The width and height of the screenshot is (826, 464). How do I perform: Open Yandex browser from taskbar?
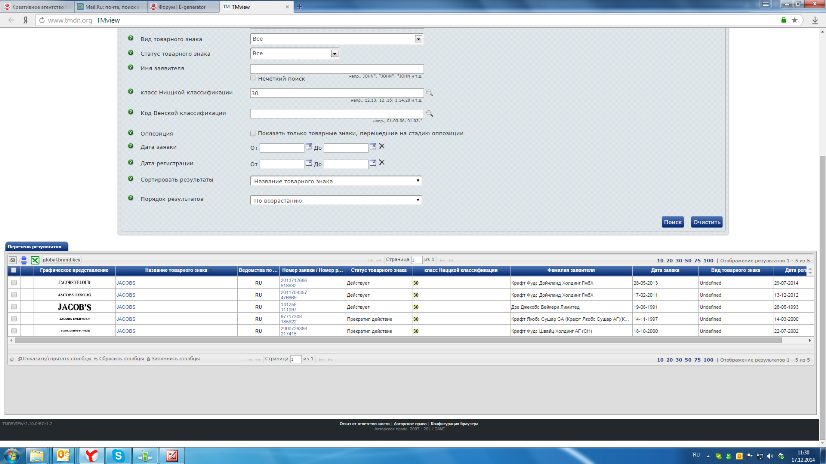point(91,456)
